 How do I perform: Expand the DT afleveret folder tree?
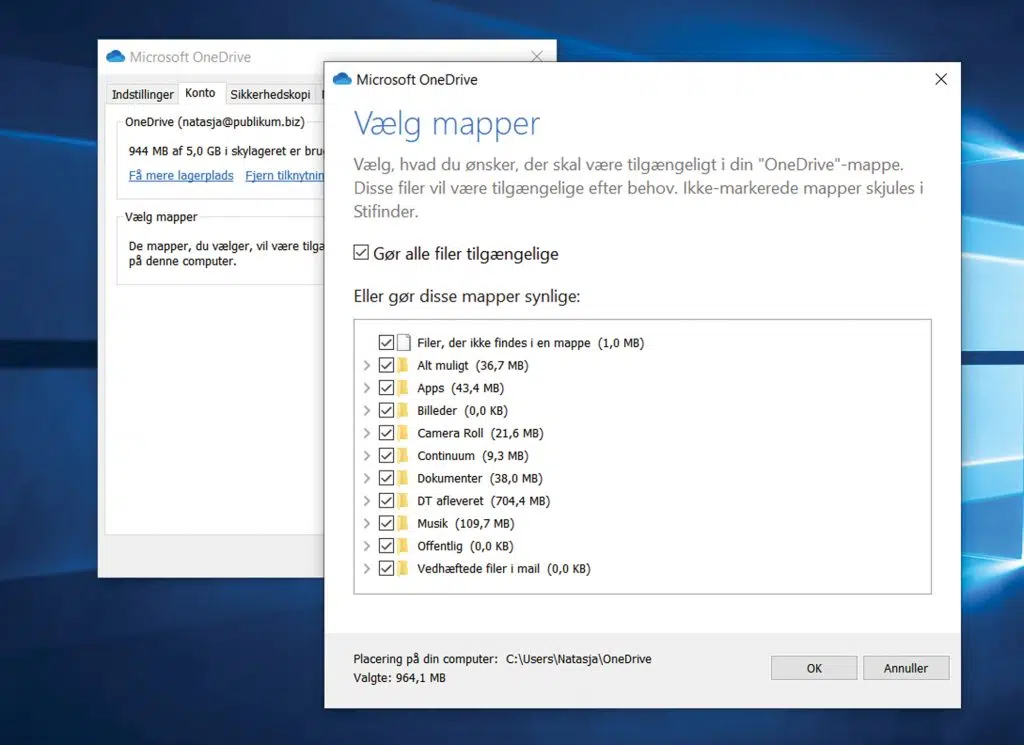point(367,501)
